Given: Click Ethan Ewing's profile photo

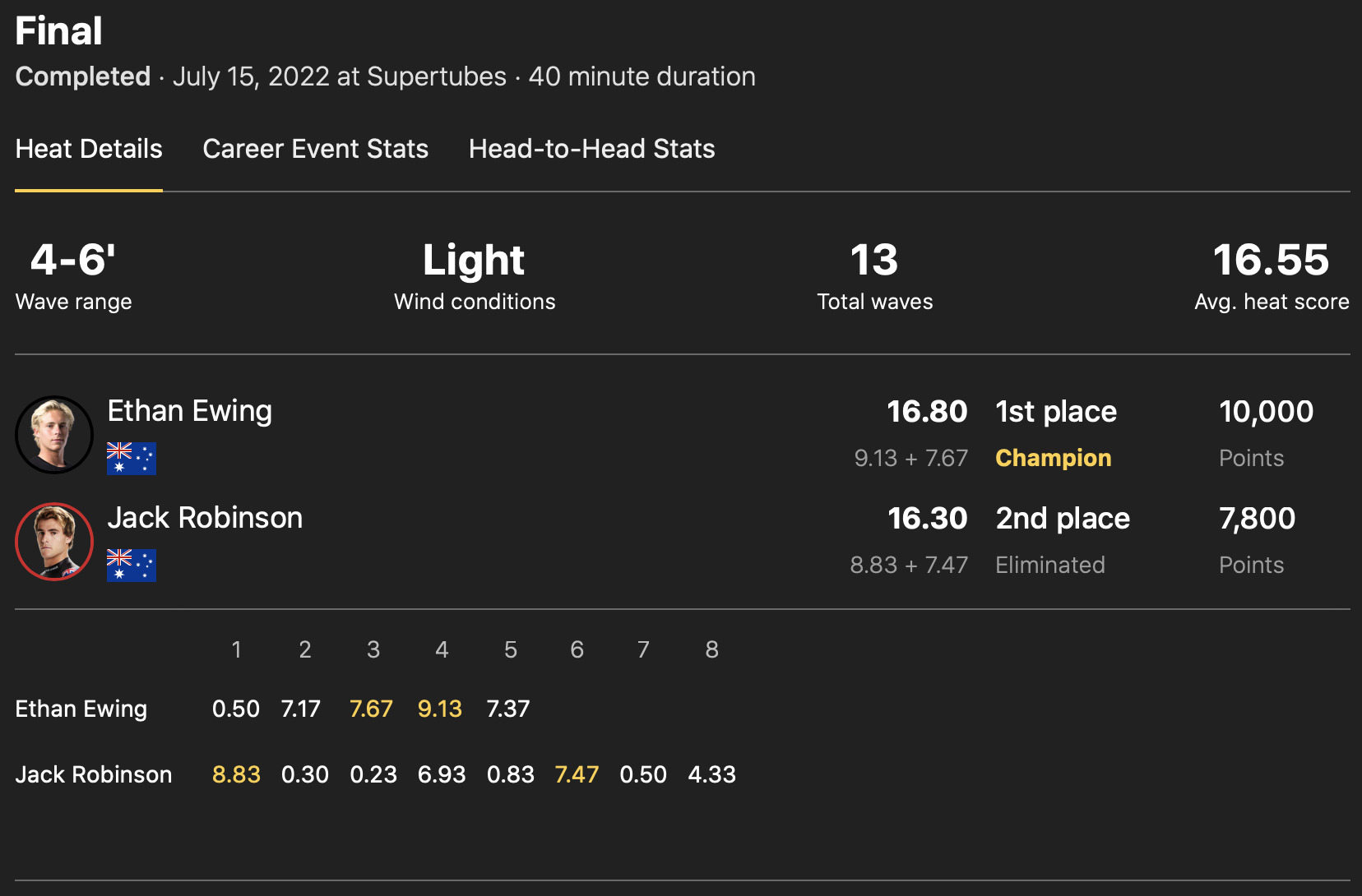Looking at the screenshot, I should [54, 435].
